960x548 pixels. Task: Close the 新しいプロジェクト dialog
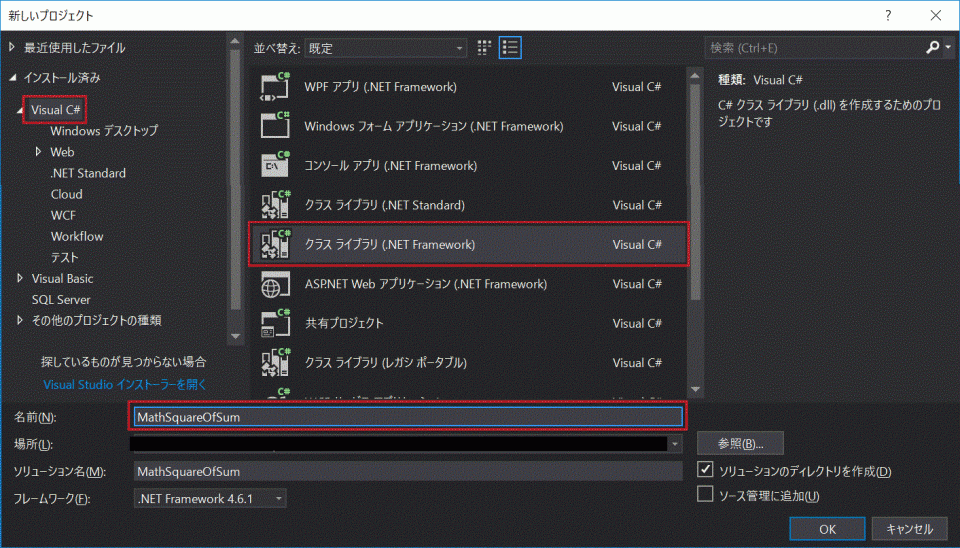936,15
